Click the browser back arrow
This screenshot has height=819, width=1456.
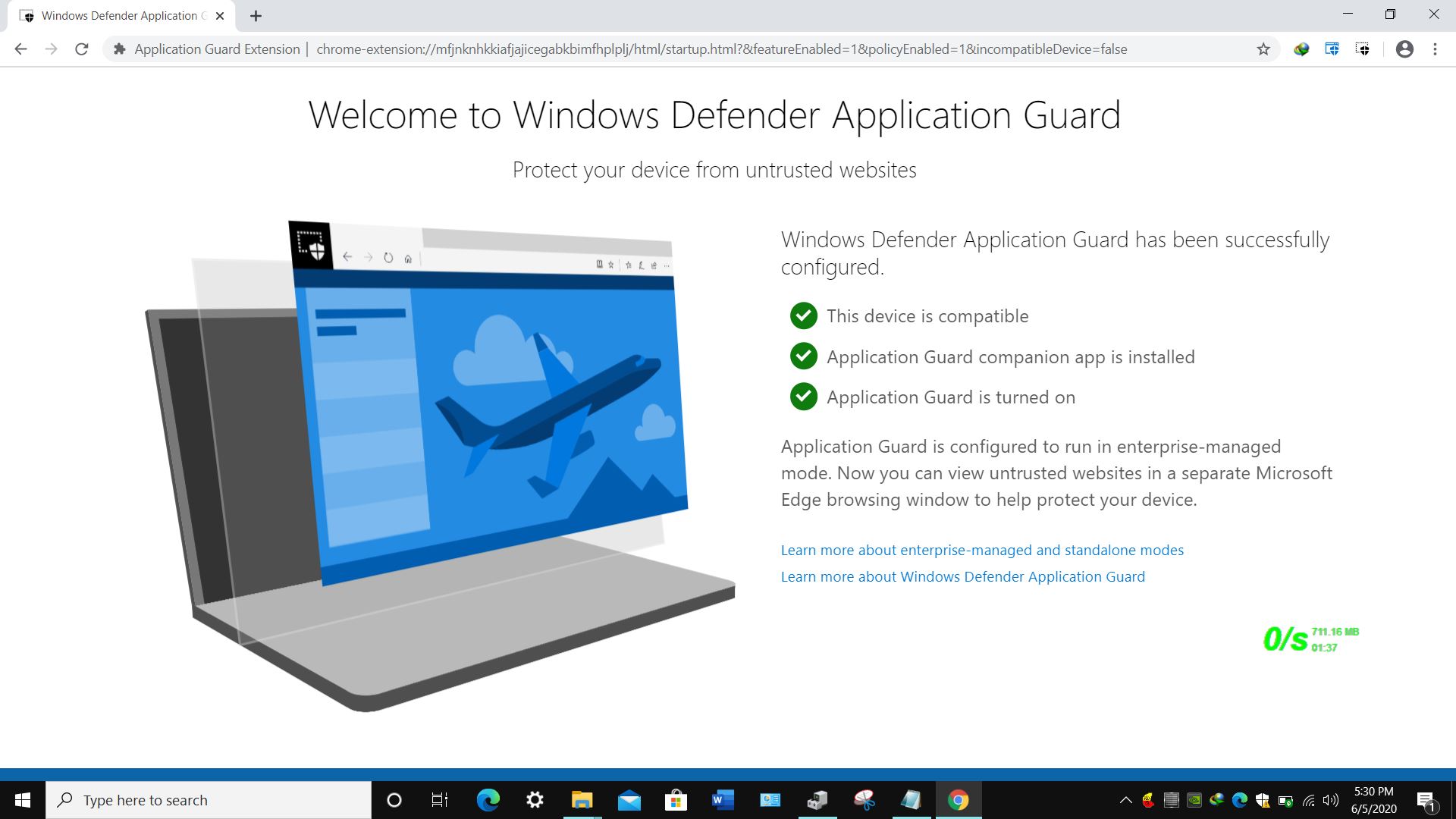21,49
